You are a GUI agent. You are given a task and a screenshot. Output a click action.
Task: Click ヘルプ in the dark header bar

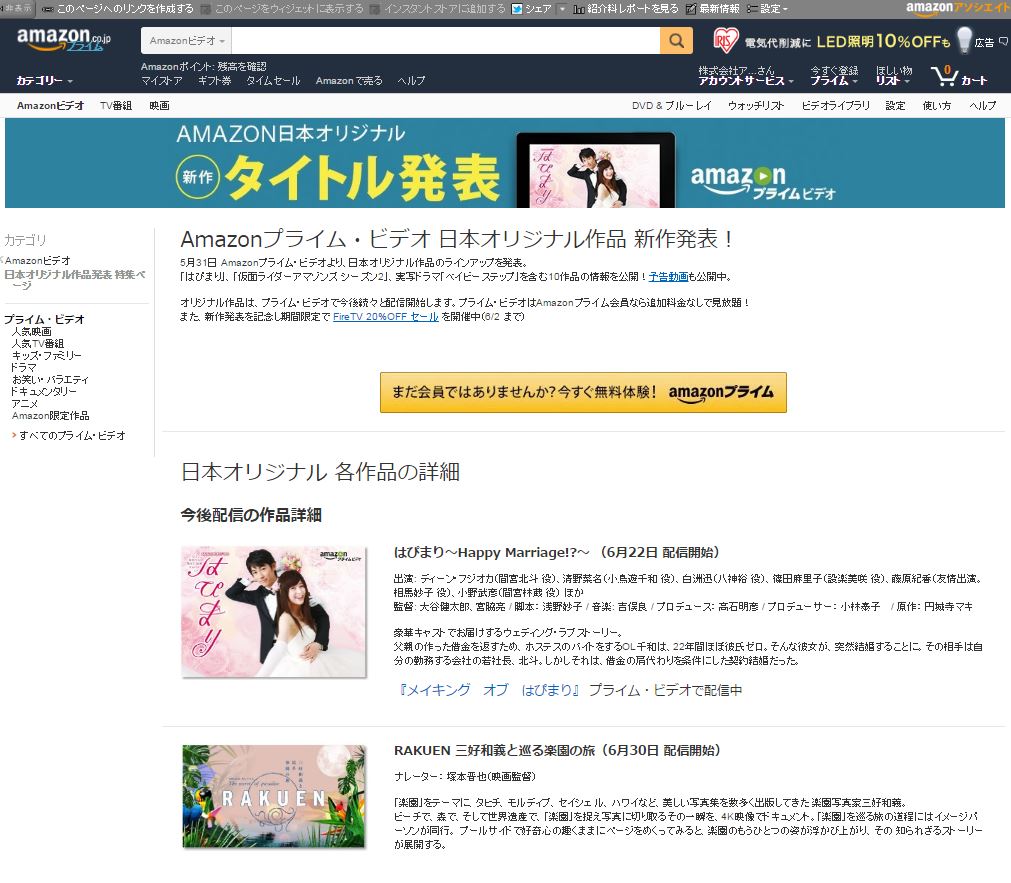[x=411, y=81]
